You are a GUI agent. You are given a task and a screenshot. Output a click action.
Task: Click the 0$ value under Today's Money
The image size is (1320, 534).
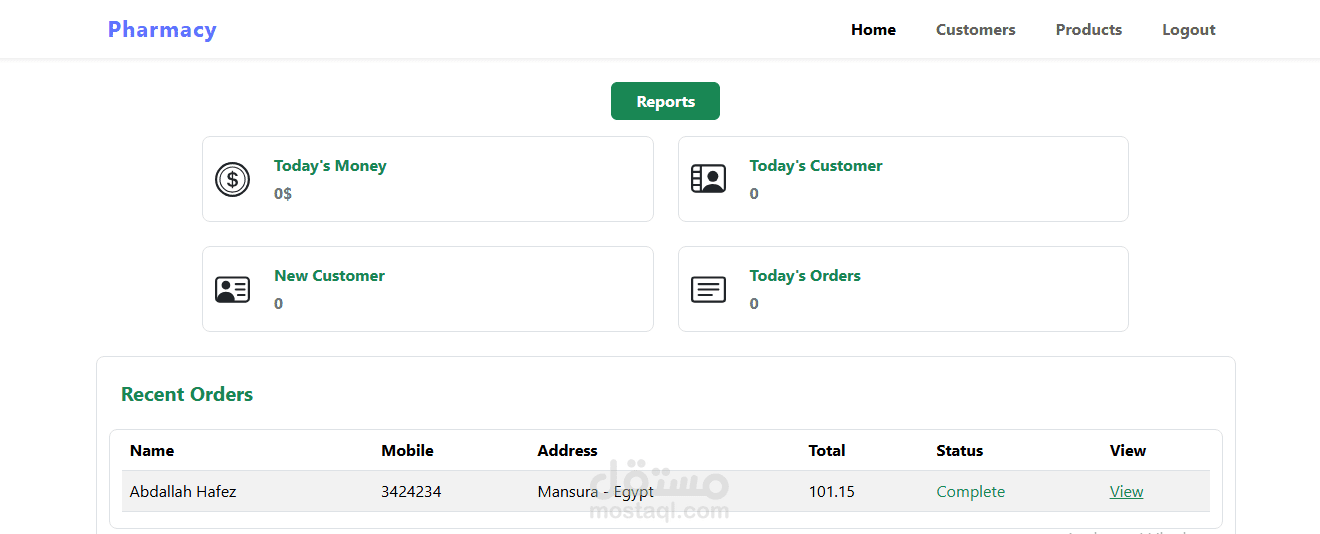coord(283,194)
